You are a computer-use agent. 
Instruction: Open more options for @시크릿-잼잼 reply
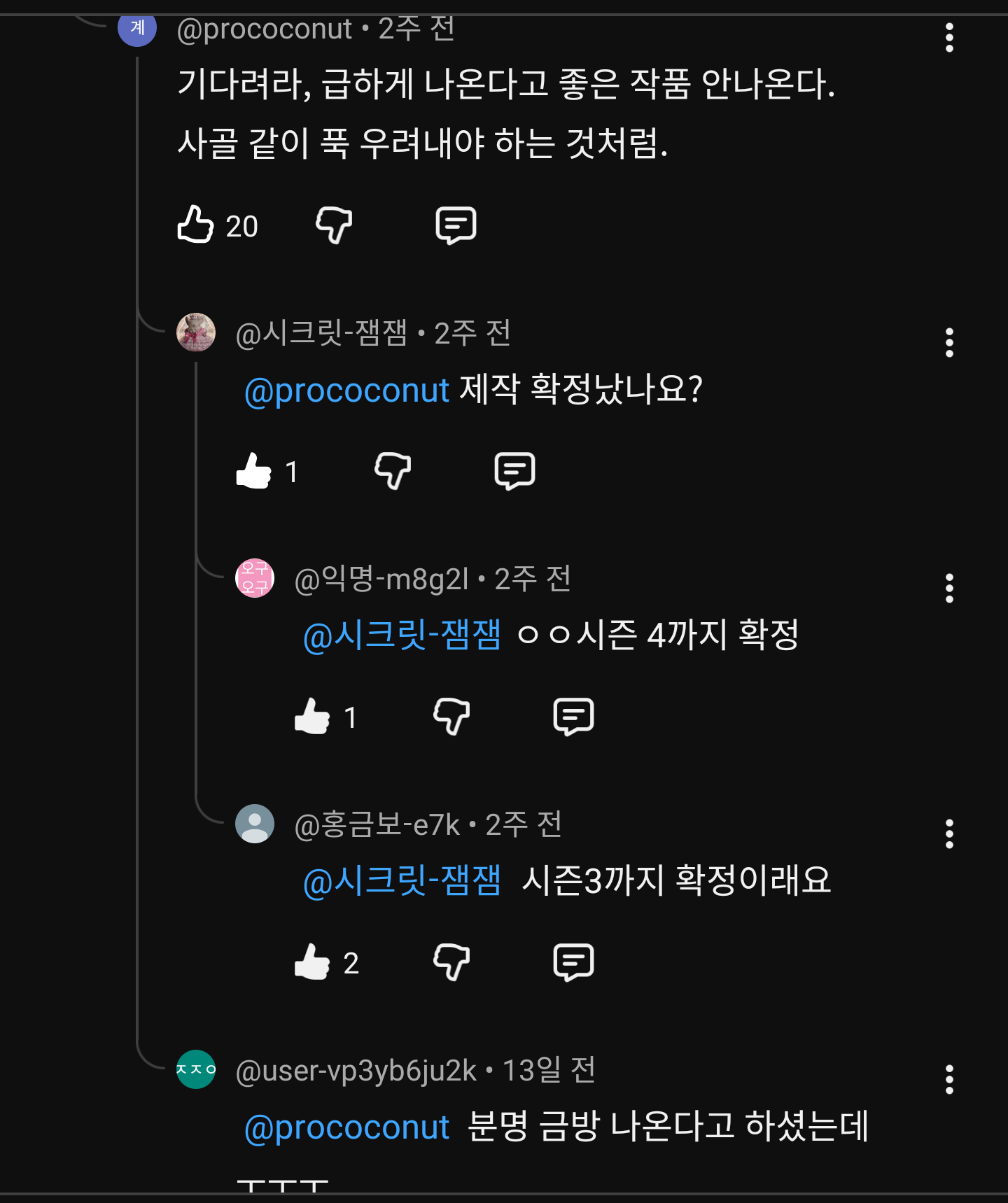point(949,343)
